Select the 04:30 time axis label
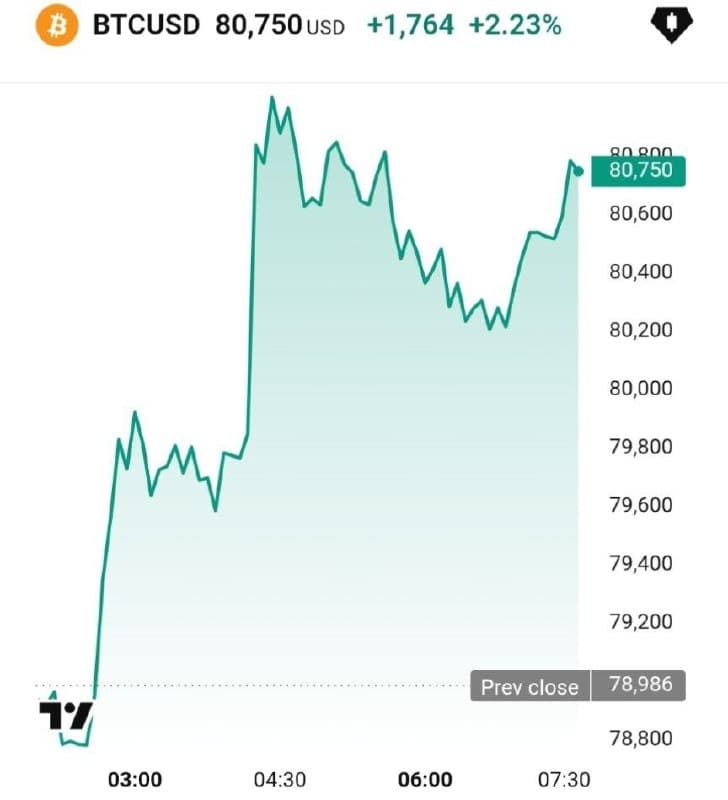This screenshot has width=728, height=800. (280, 780)
